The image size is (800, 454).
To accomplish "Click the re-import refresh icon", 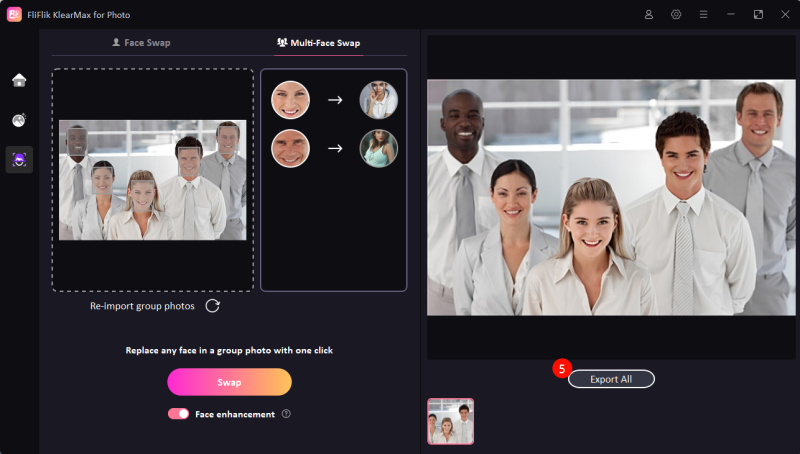I will [x=213, y=306].
